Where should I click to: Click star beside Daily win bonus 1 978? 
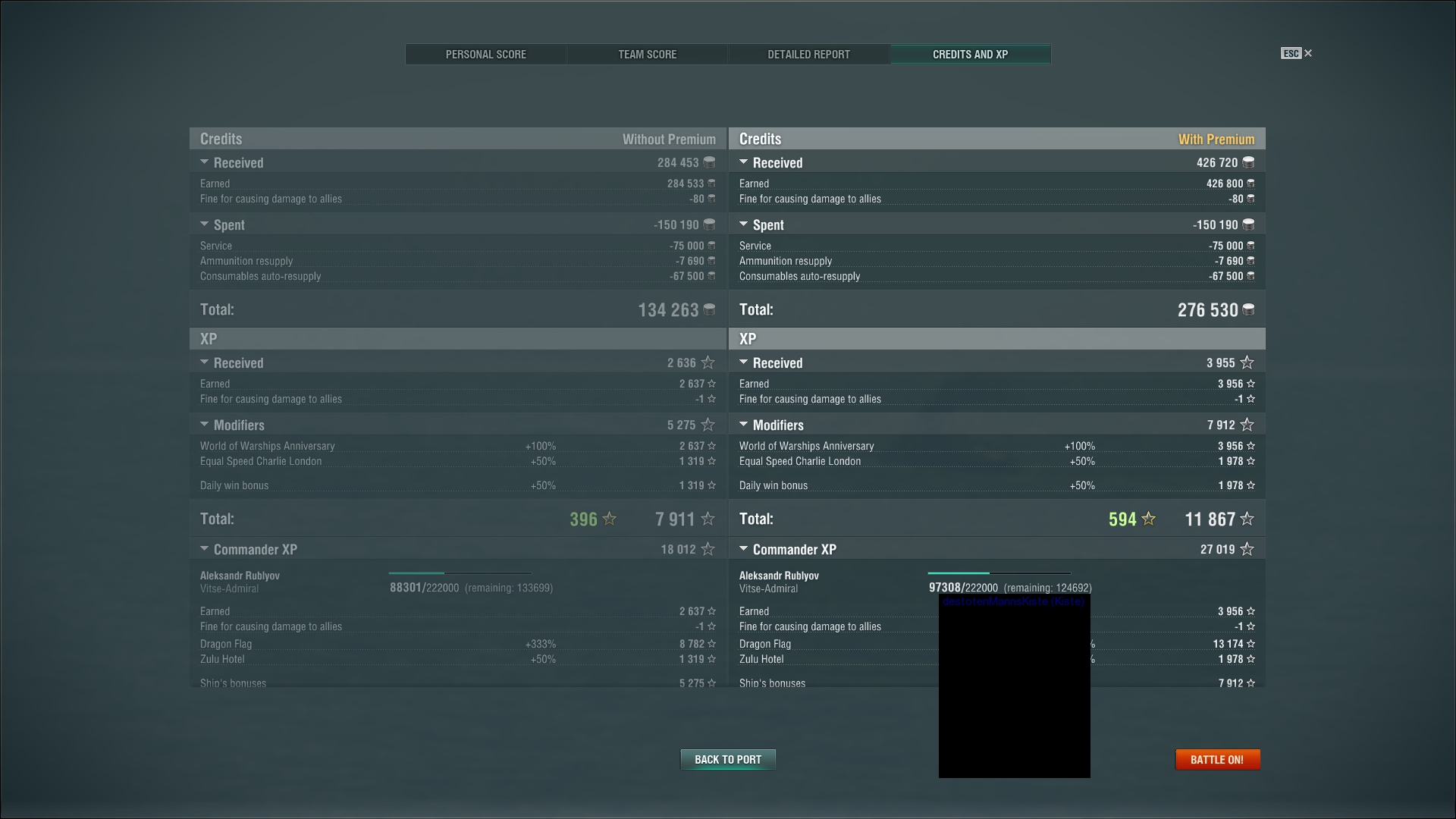pos(1250,485)
